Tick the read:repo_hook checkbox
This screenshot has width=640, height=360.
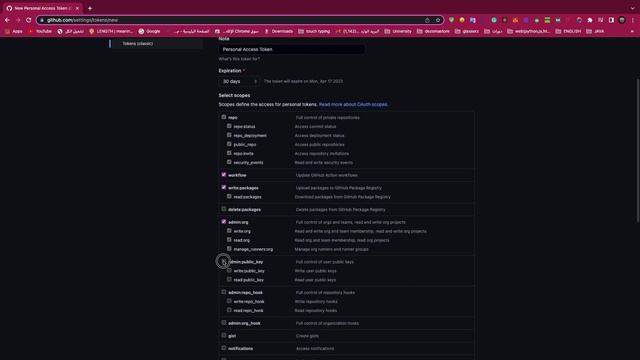pyautogui.click(x=229, y=310)
